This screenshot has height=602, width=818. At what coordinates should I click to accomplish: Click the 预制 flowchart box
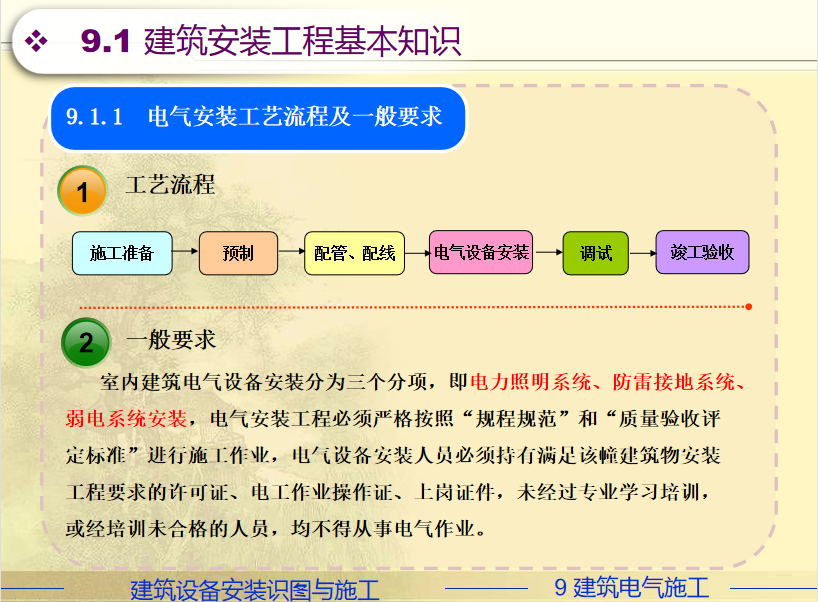coord(238,253)
